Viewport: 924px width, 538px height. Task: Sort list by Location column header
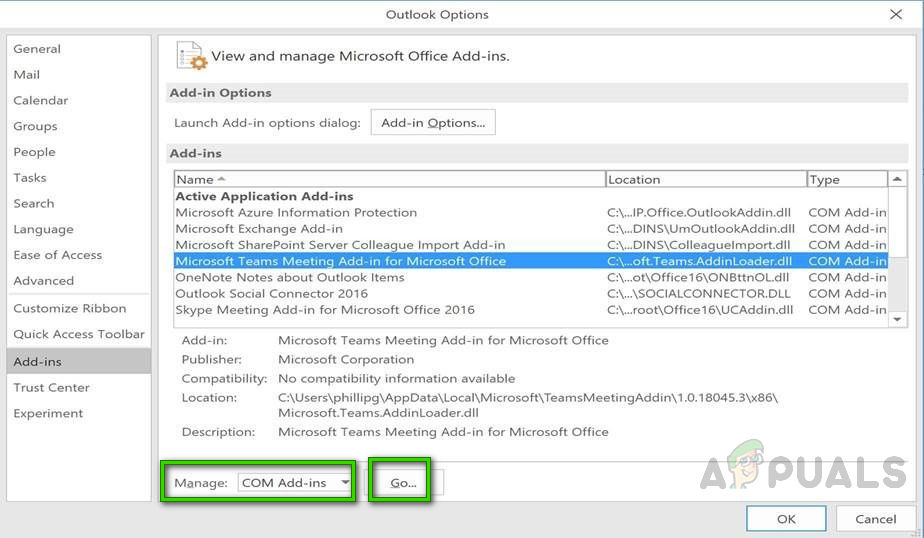pos(705,179)
